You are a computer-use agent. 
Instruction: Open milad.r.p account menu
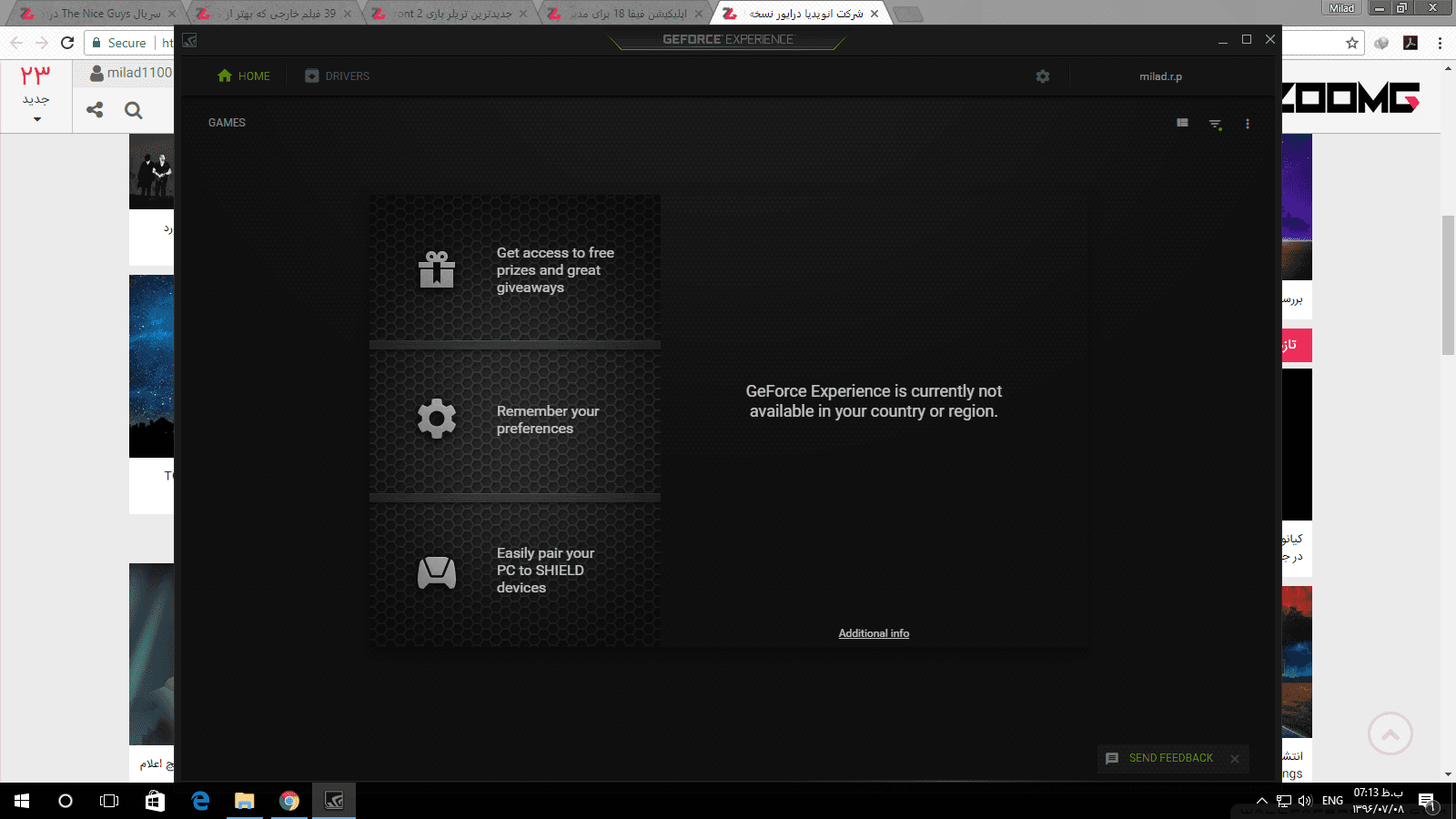pos(1160,76)
